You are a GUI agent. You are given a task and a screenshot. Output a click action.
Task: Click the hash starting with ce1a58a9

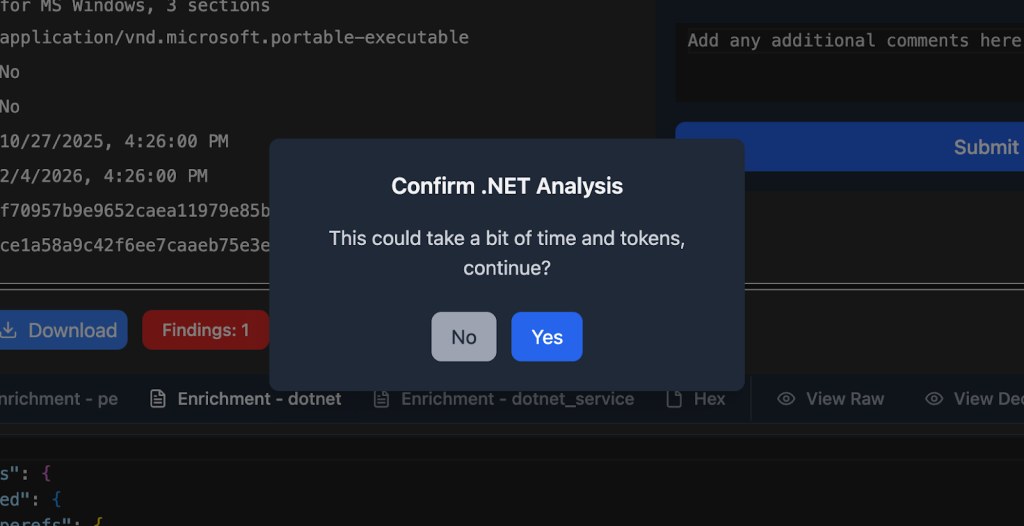[135, 245]
